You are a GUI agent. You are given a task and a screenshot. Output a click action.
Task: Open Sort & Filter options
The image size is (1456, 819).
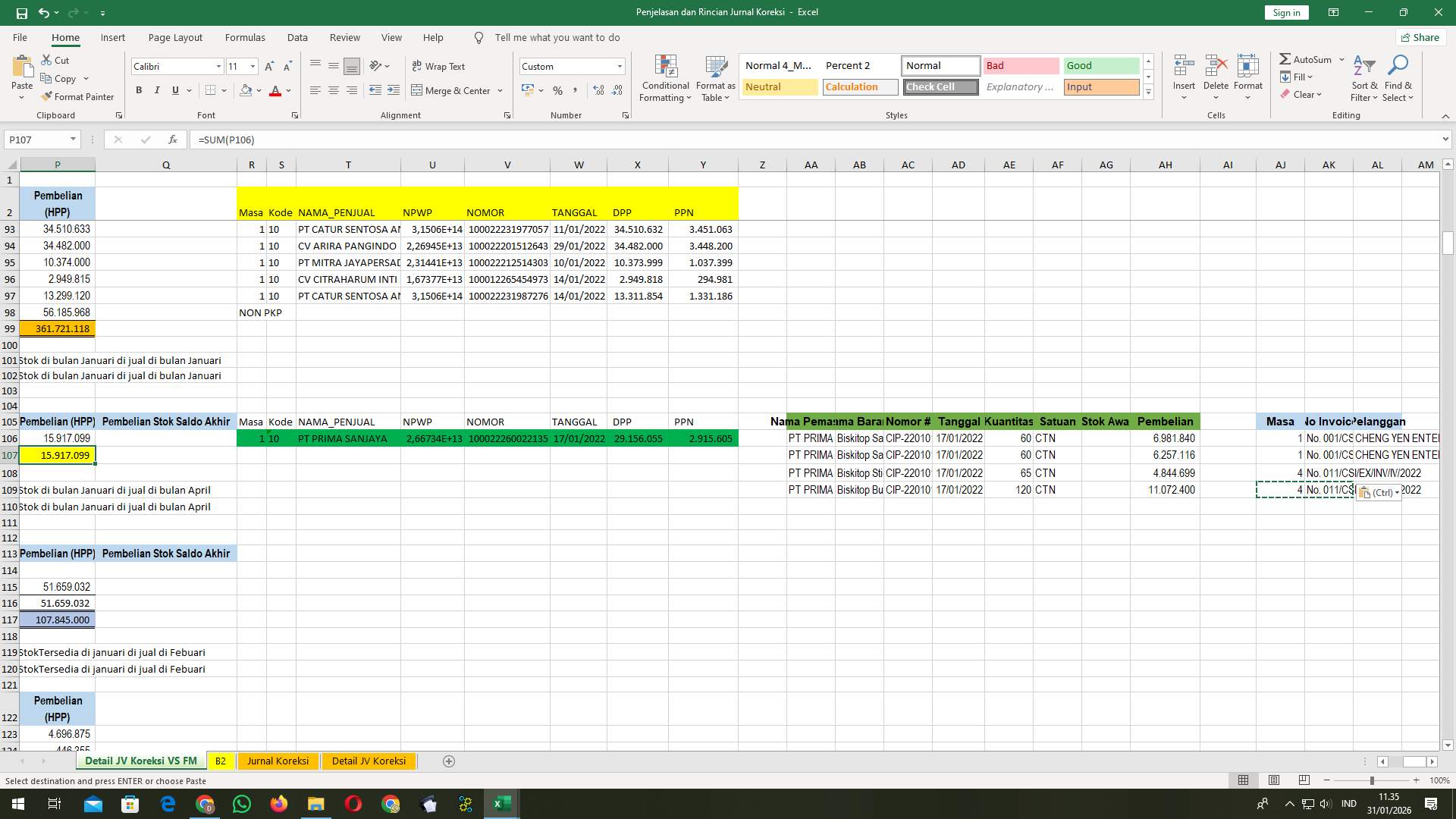1363,77
